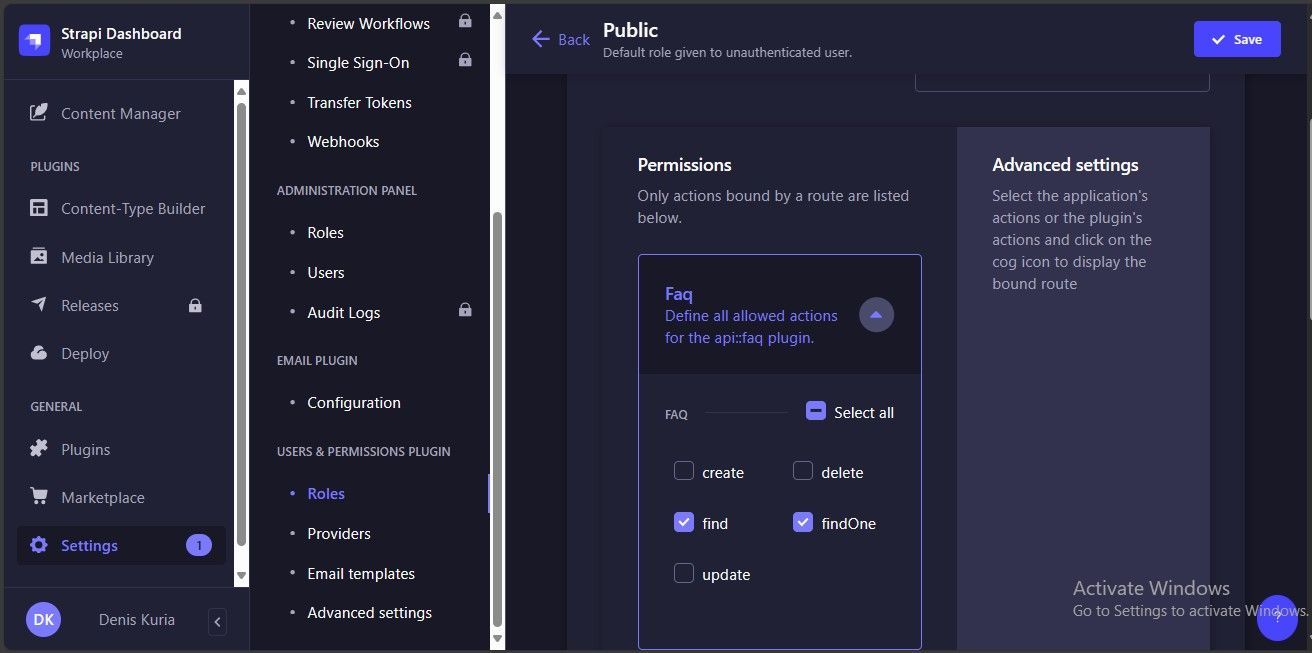Click the Save button
The height and width of the screenshot is (653, 1312).
[x=1237, y=39]
